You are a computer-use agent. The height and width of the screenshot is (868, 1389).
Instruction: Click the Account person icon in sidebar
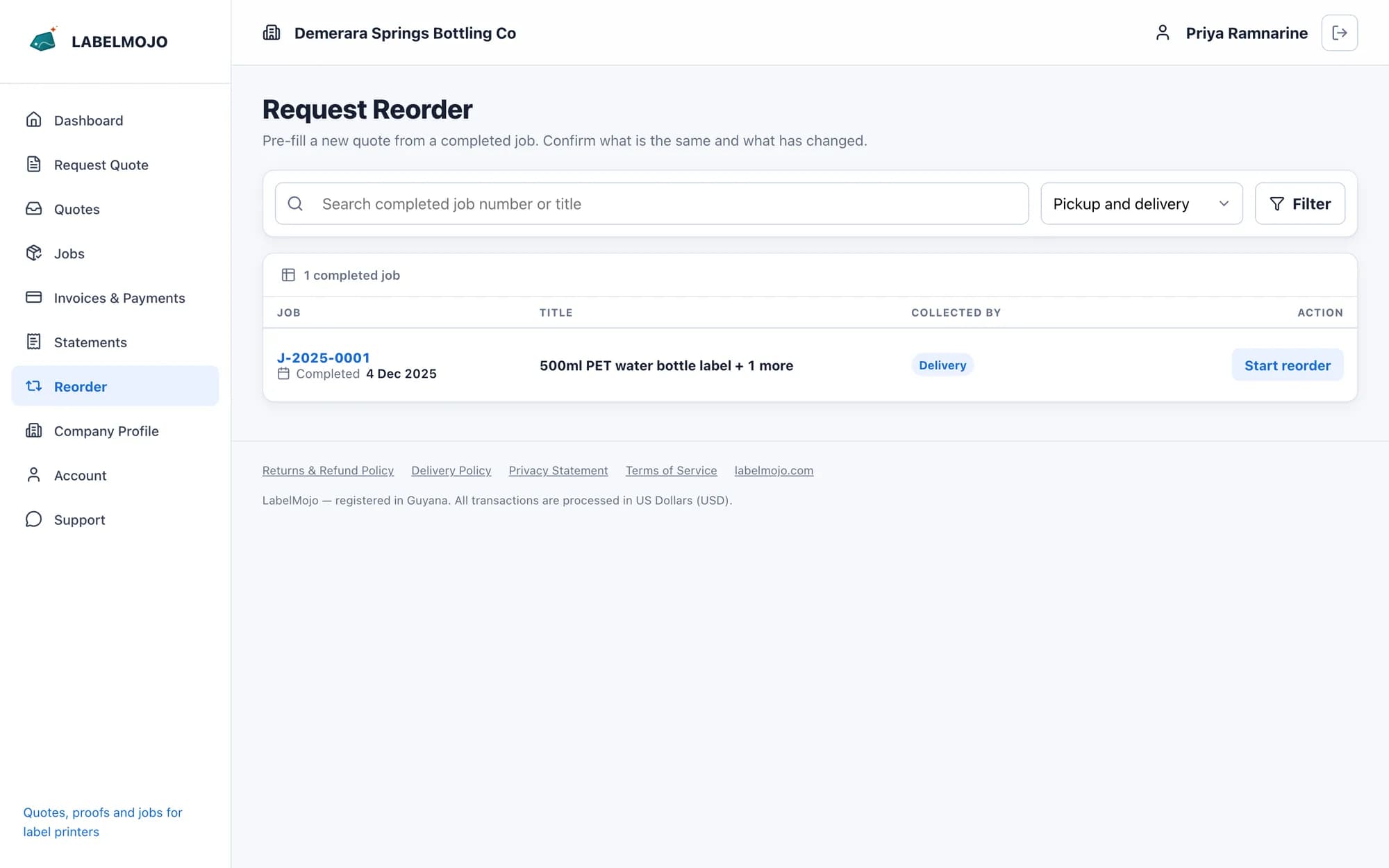click(x=33, y=475)
